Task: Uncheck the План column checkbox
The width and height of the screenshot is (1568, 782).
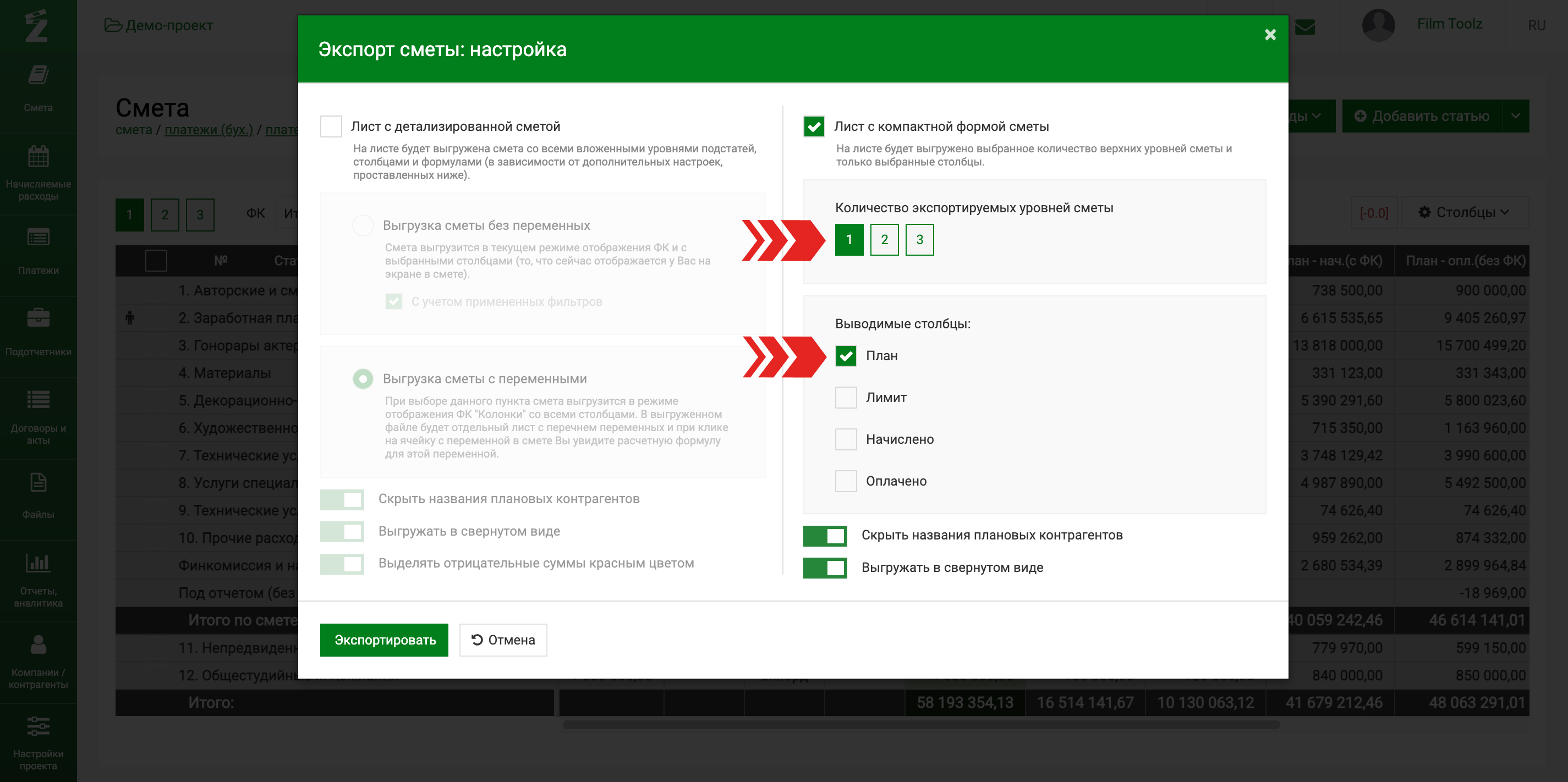Action: (x=846, y=356)
